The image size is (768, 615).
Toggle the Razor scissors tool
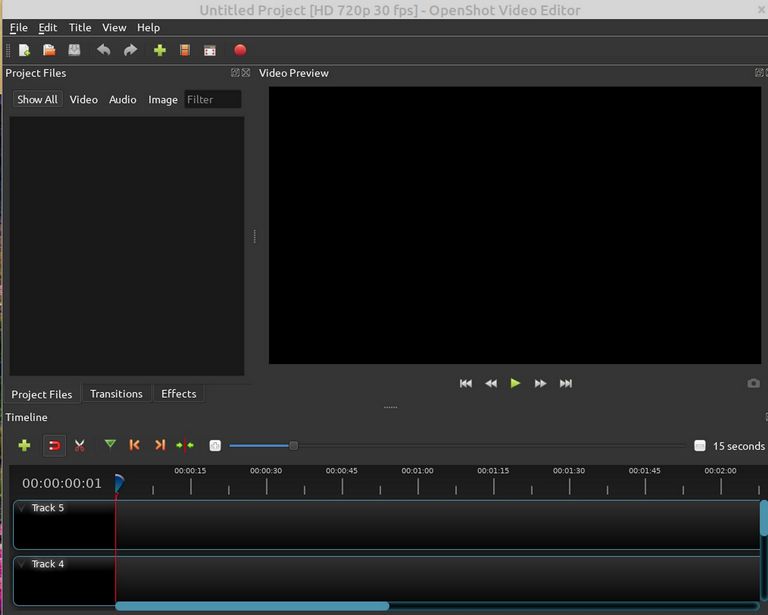(79, 446)
